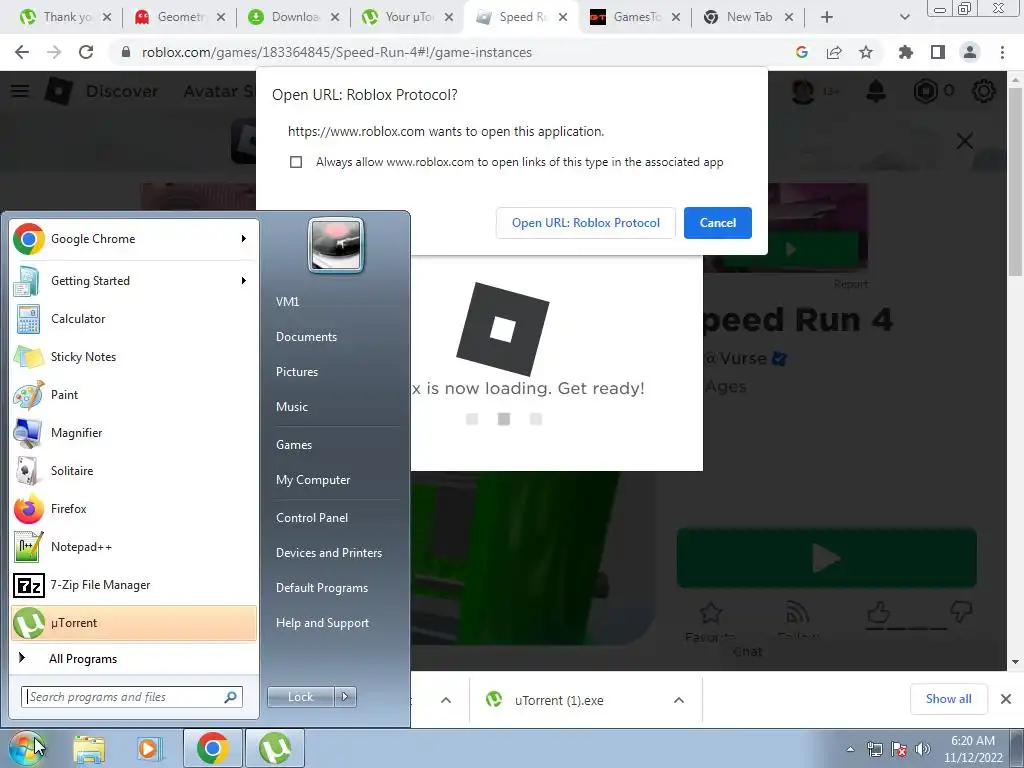This screenshot has height=768, width=1024.
Task: Open Windows Media Player taskbar icon
Action: click(x=149, y=748)
